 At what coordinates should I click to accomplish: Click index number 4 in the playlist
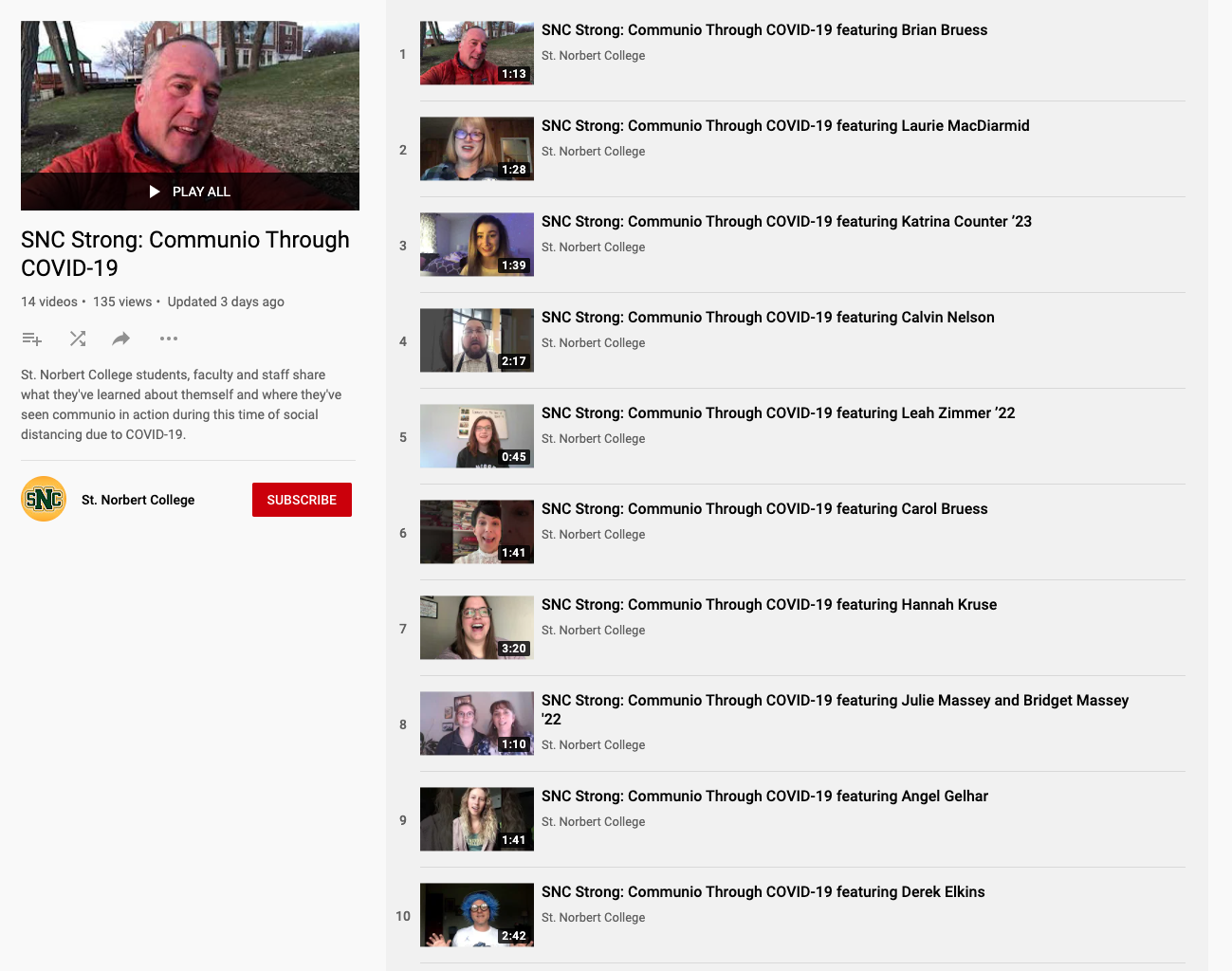tap(403, 341)
